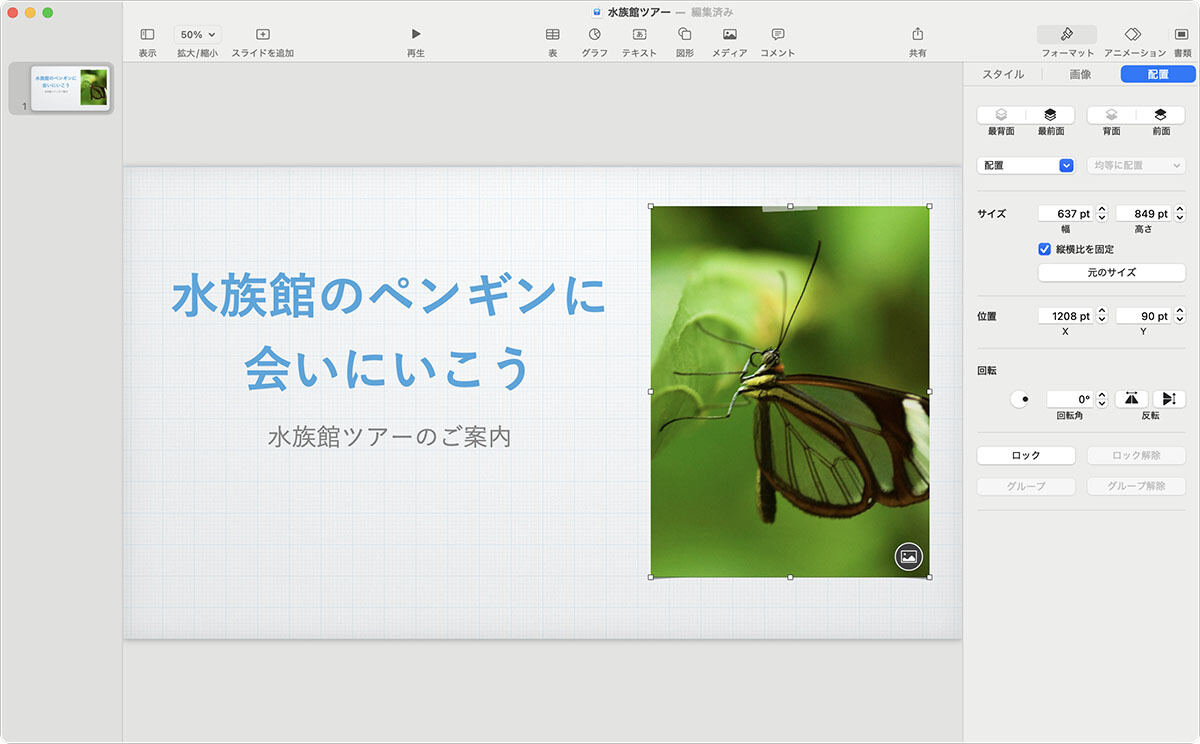Image resolution: width=1200 pixels, height=744 pixels.
Task: Switch to the スタイル tab
Action: tap(1003, 74)
